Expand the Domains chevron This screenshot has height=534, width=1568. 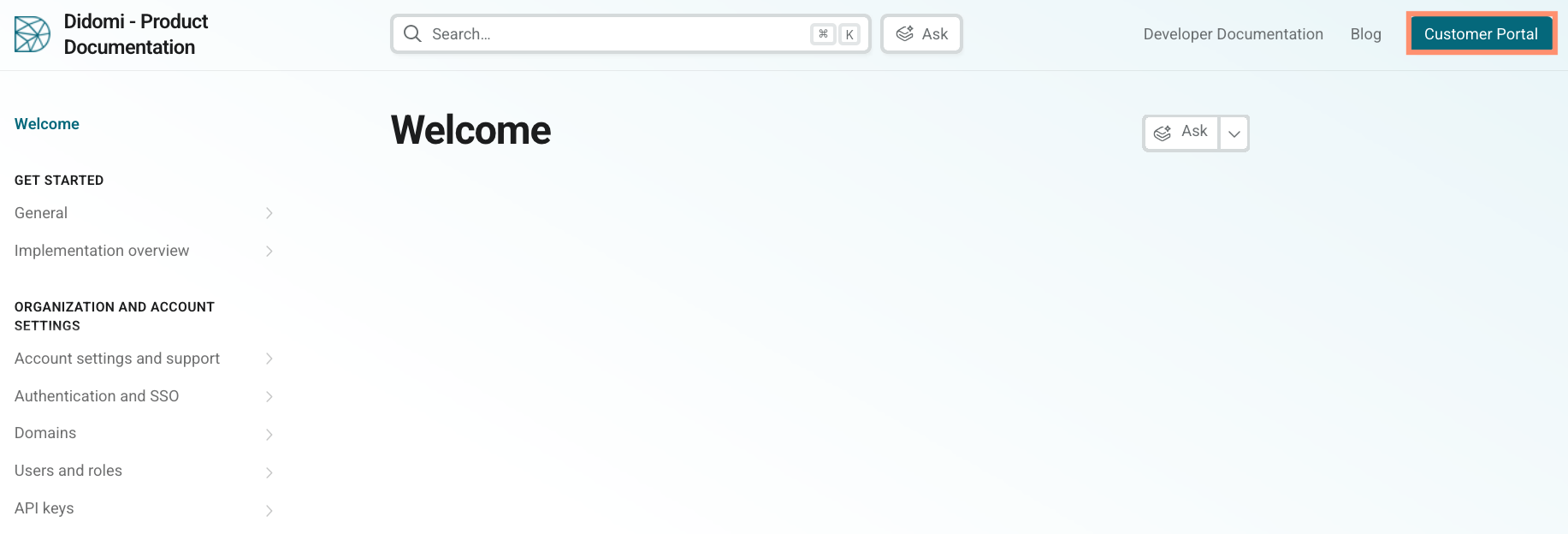pyautogui.click(x=269, y=434)
